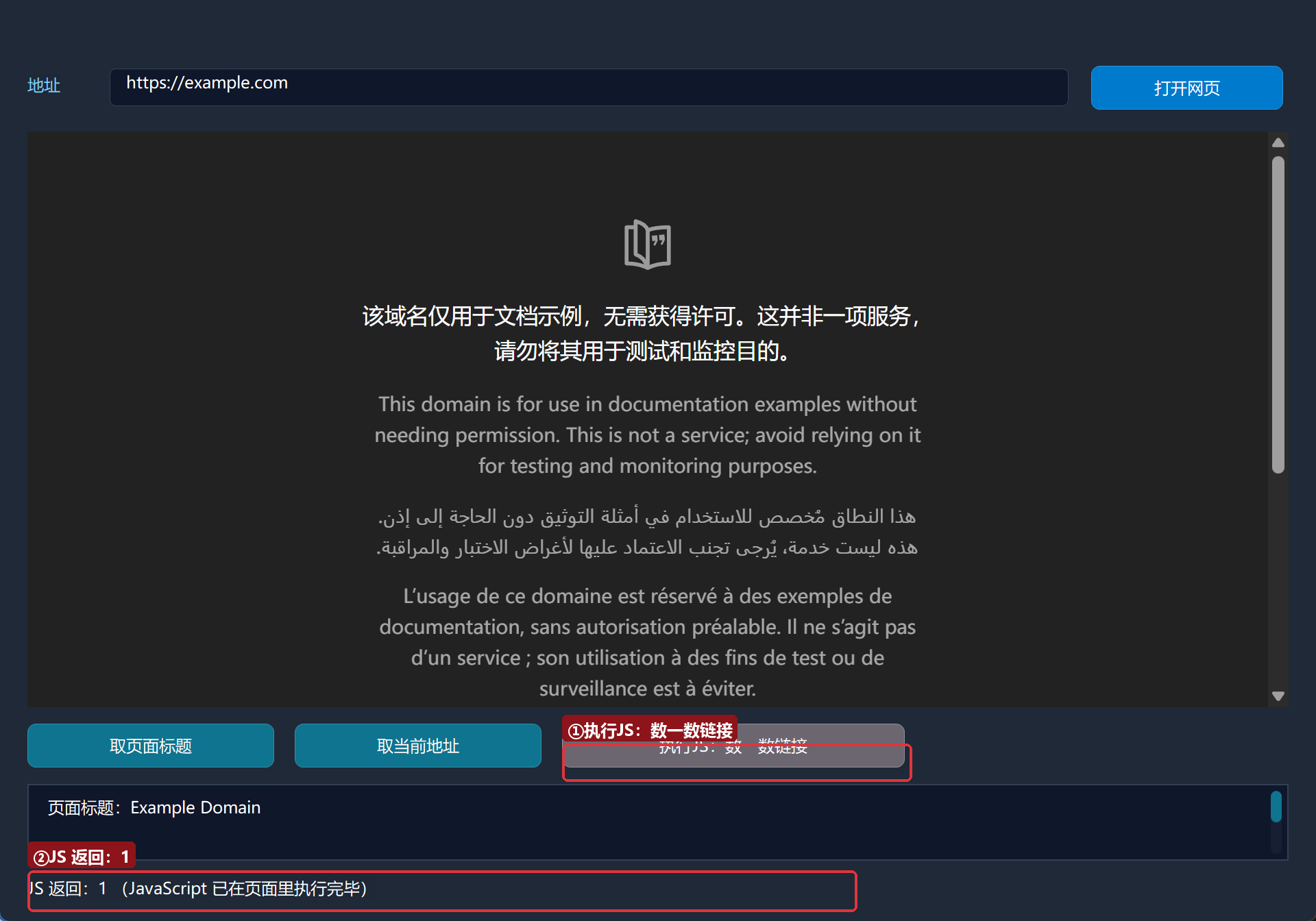Click the open book quote icon
The height and width of the screenshot is (921, 1316).
(648, 245)
